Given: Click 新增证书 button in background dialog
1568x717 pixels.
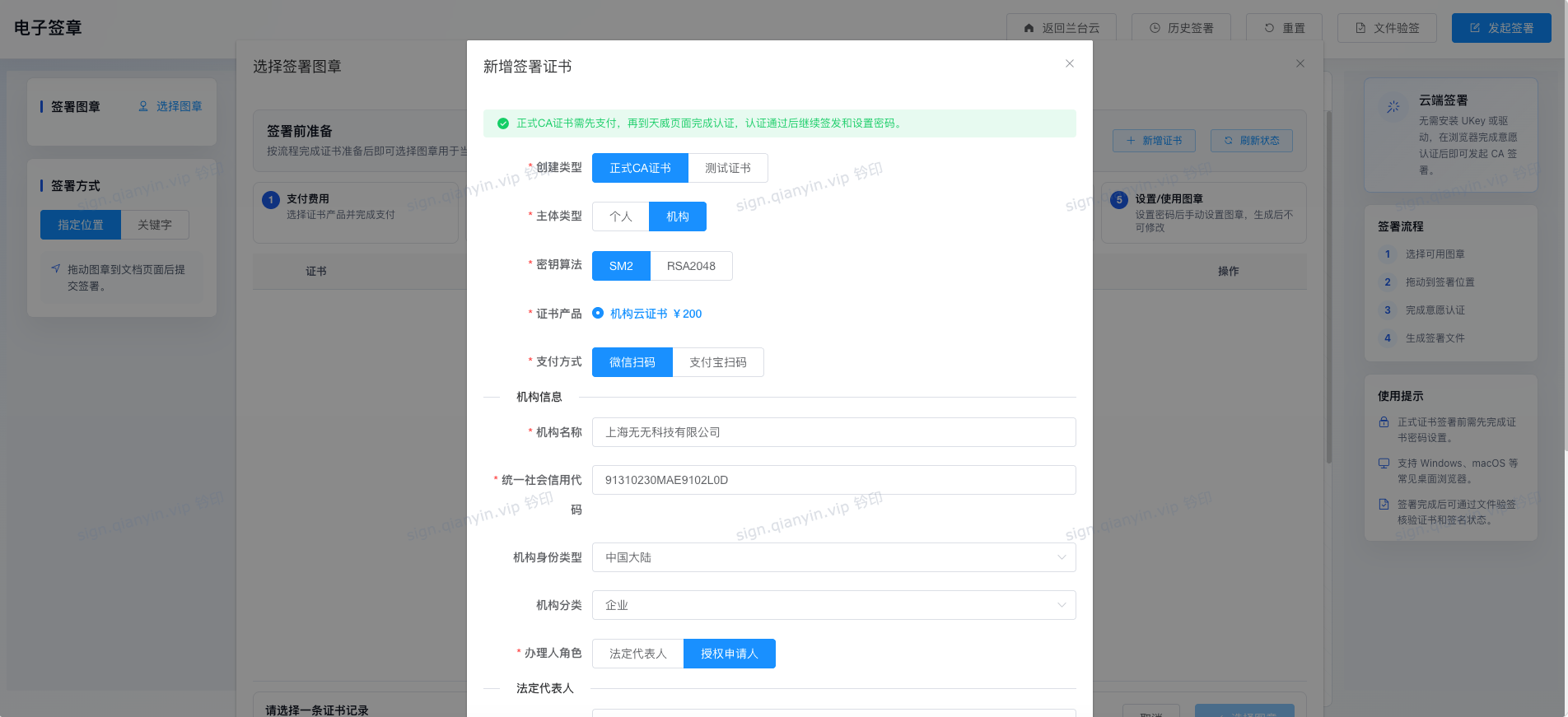Looking at the screenshot, I should coord(1154,141).
